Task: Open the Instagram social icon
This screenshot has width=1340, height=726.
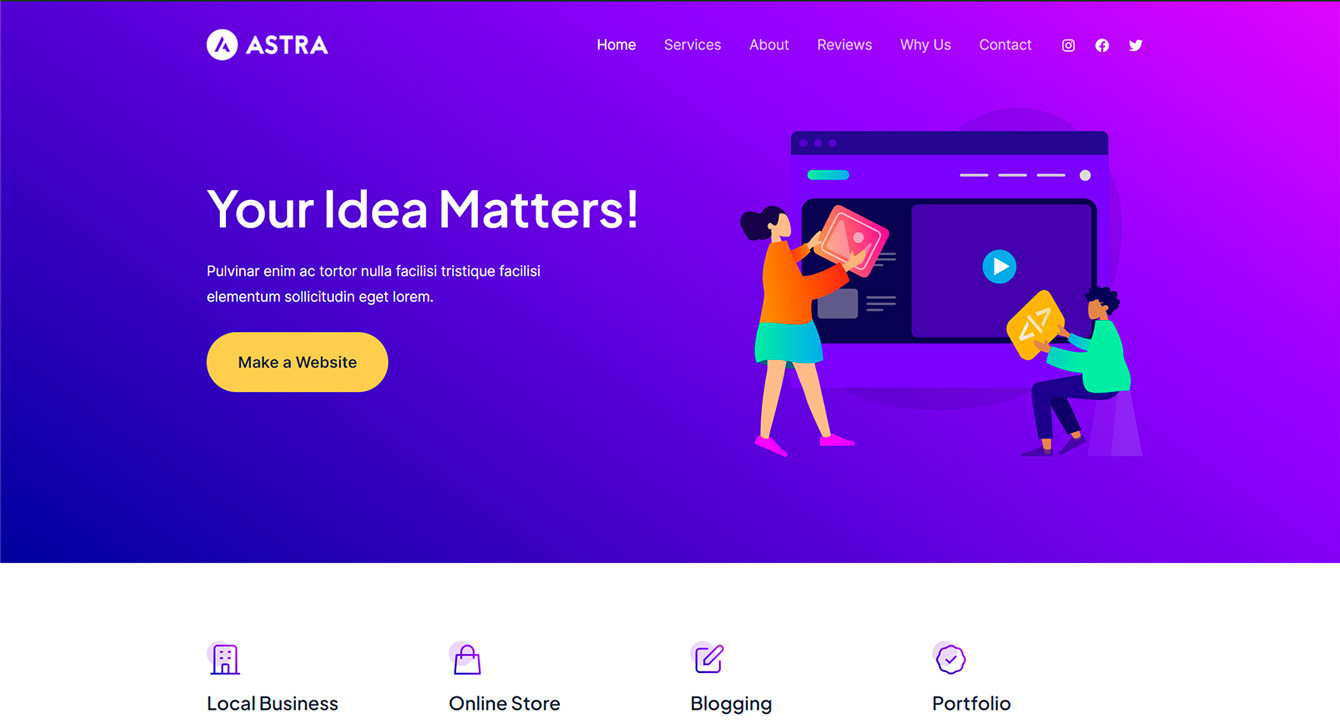Action: click(x=1068, y=45)
